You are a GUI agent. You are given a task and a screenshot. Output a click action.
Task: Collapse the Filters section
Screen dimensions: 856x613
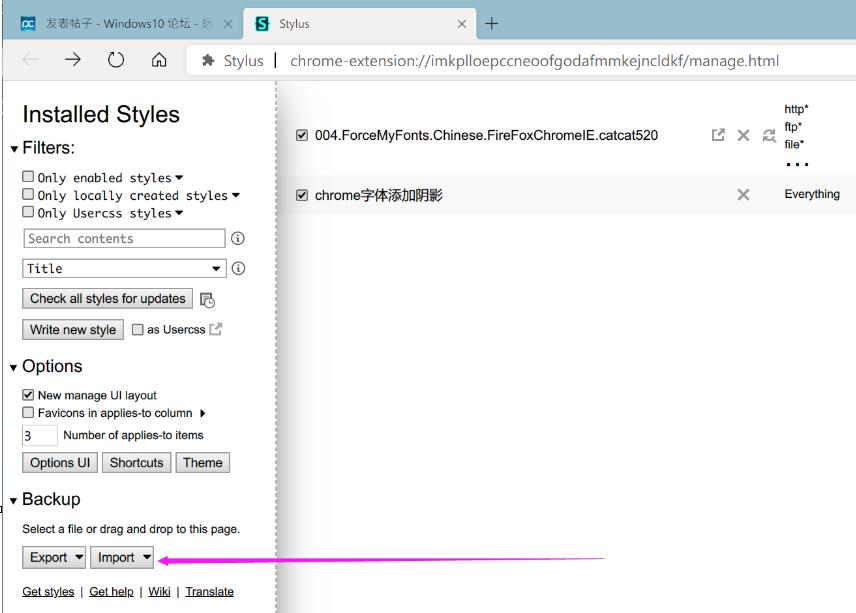[15, 149]
